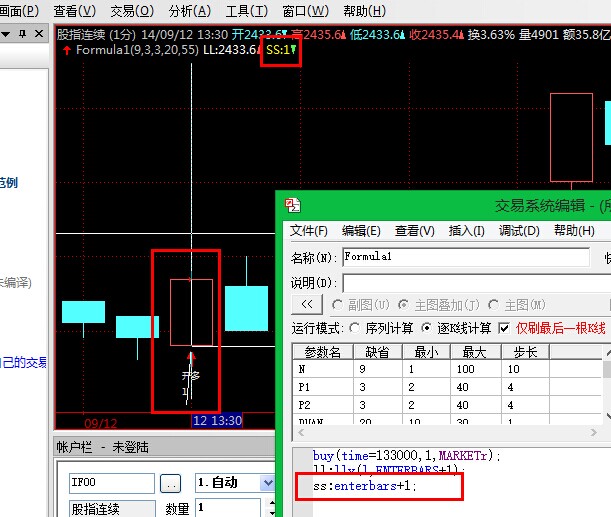Click default value 9 of parameter N
The height and width of the screenshot is (517, 611).
378,369
